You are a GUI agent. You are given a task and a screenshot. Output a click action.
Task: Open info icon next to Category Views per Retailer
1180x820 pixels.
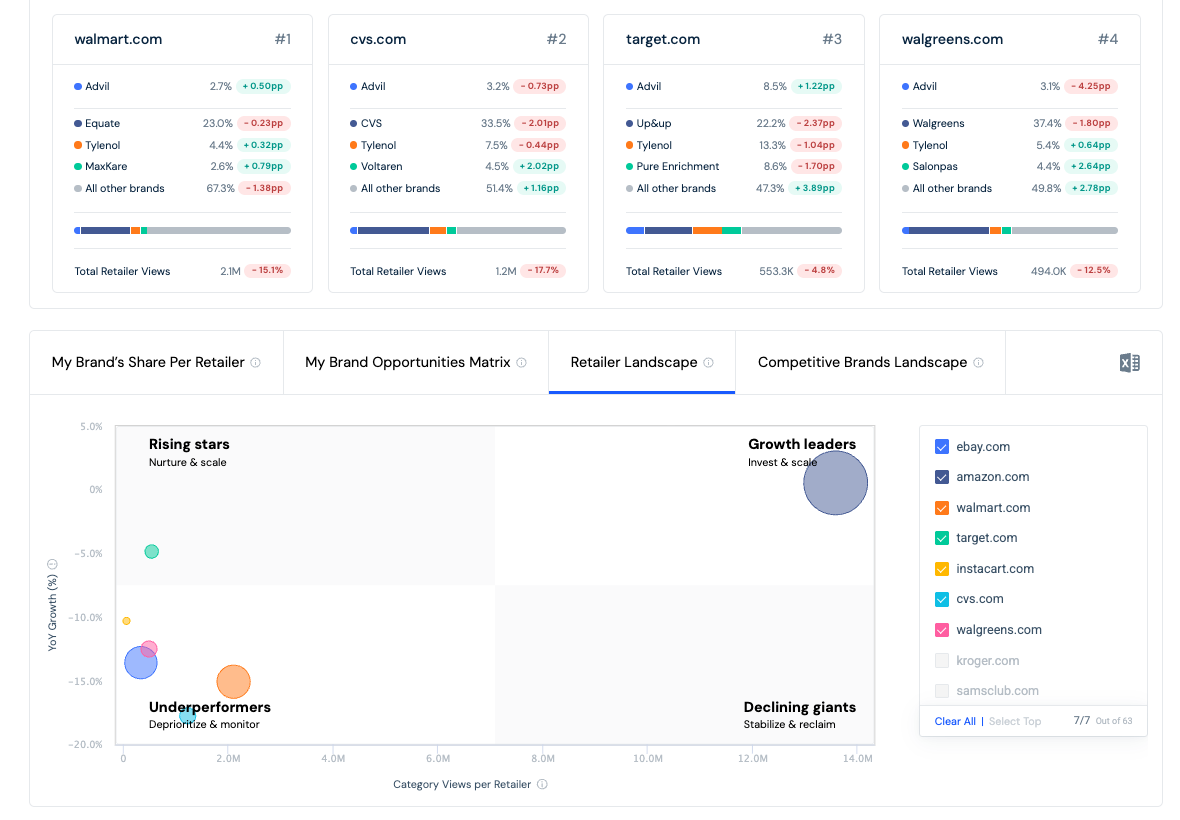(x=543, y=784)
